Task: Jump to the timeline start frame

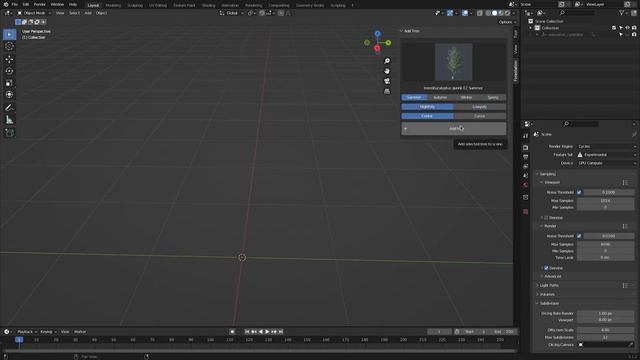Action: tap(247, 332)
